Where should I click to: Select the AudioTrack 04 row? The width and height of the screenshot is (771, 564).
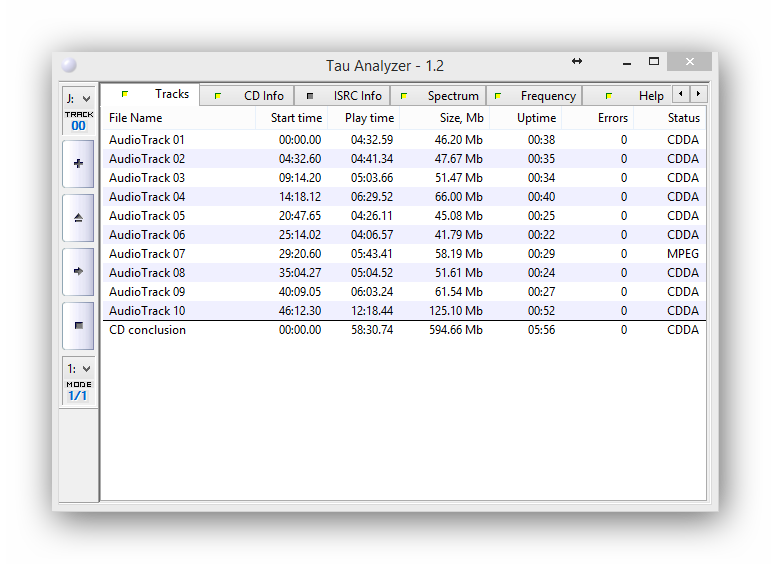(404, 197)
